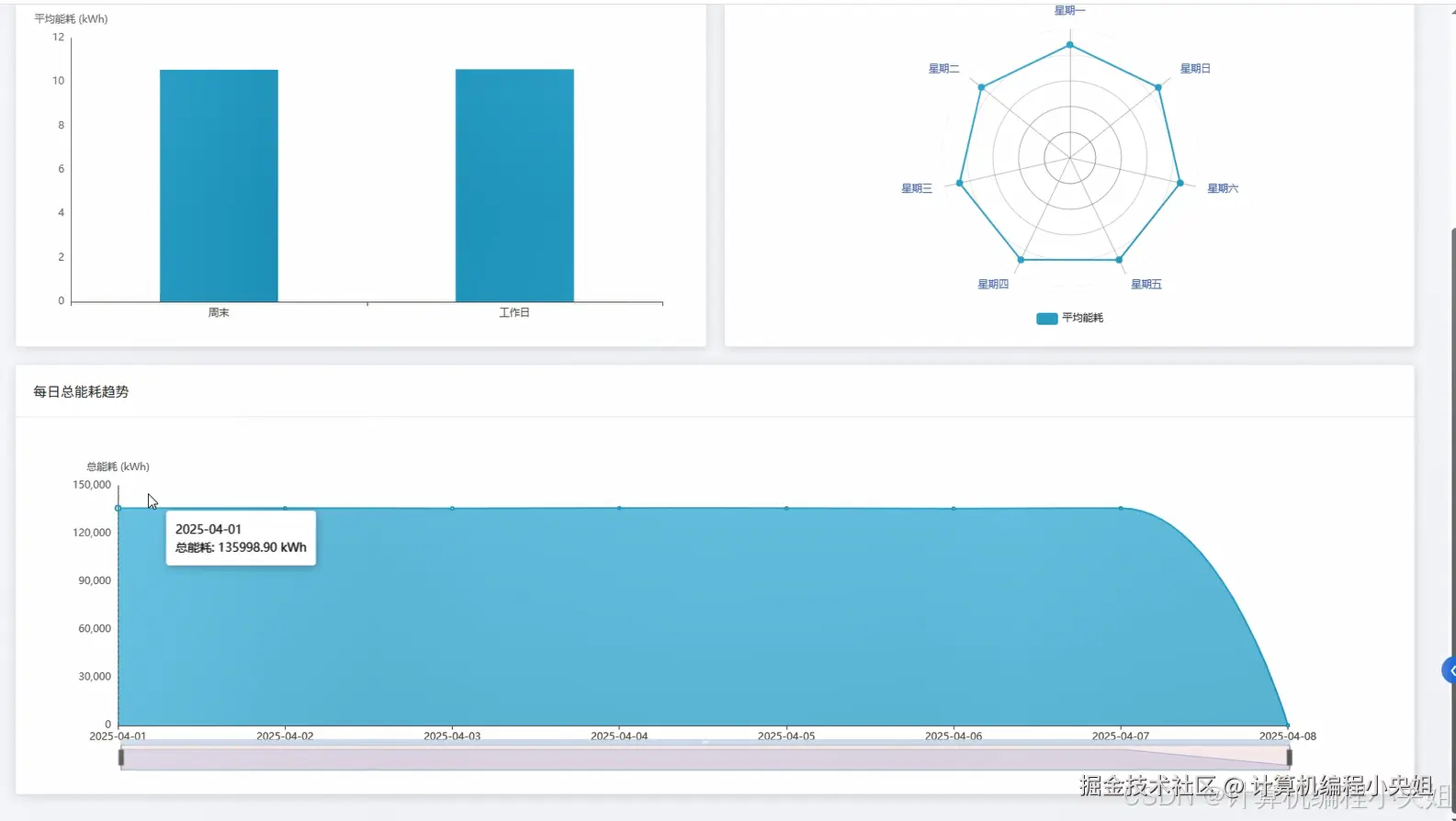Click the 2025-04-05 axis label

[786, 737]
